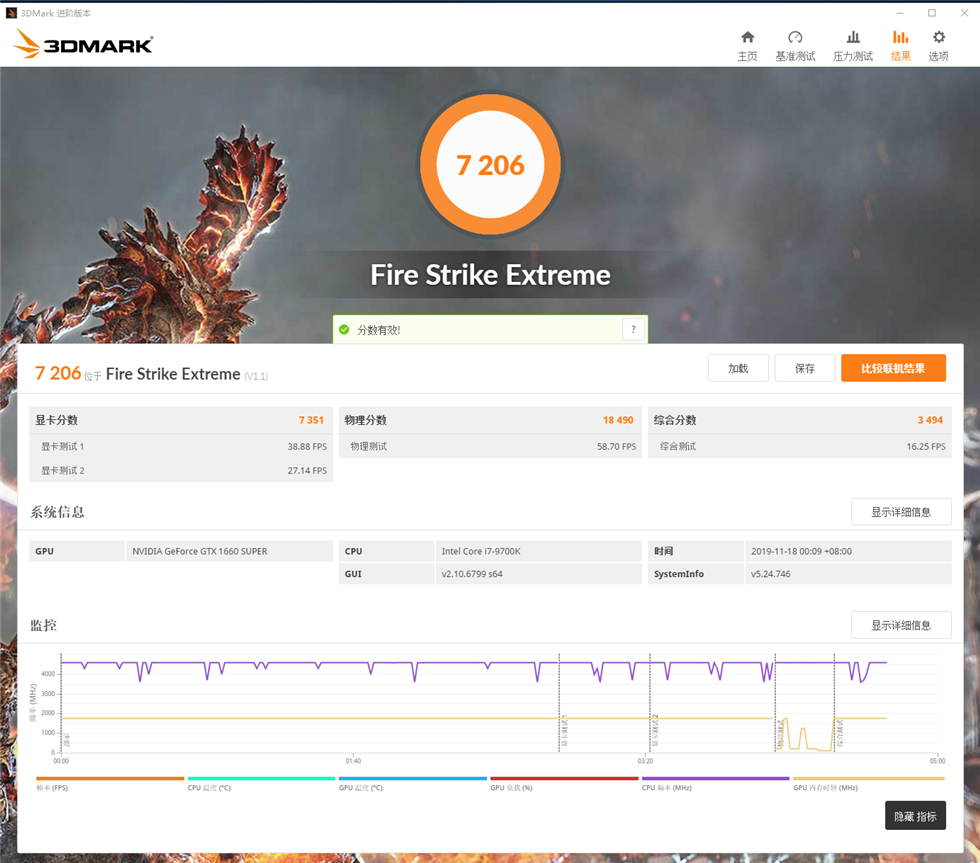This screenshot has height=863, width=980.
Task: Click the 主页 tab label
Action: point(748,56)
